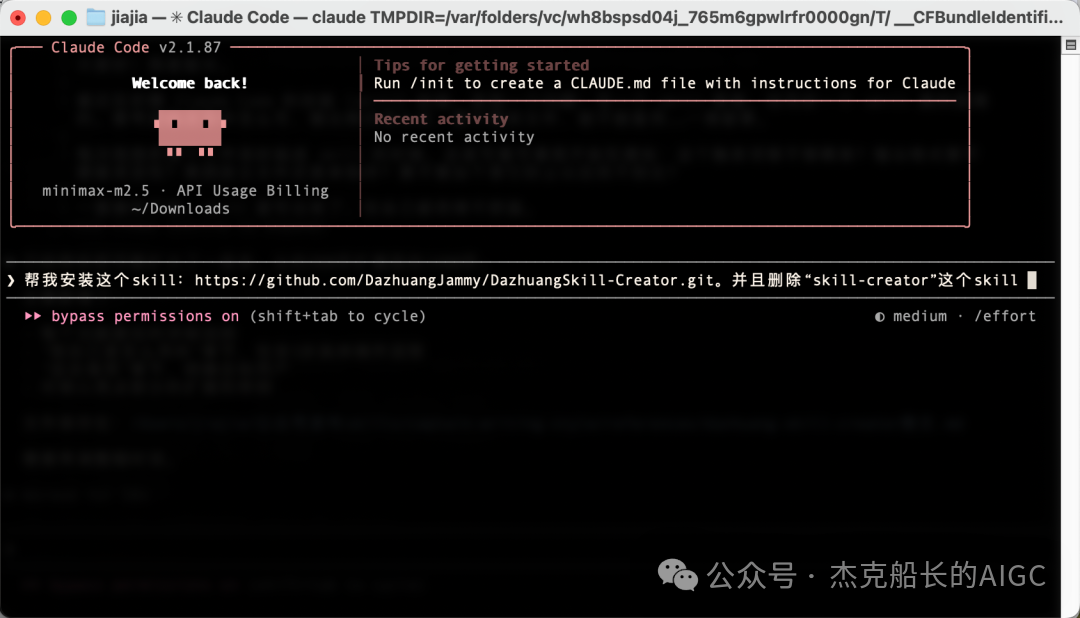Click the block cursor at end of prompt
Viewport: 1080px width, 618px height.
tap(1032, 280)
